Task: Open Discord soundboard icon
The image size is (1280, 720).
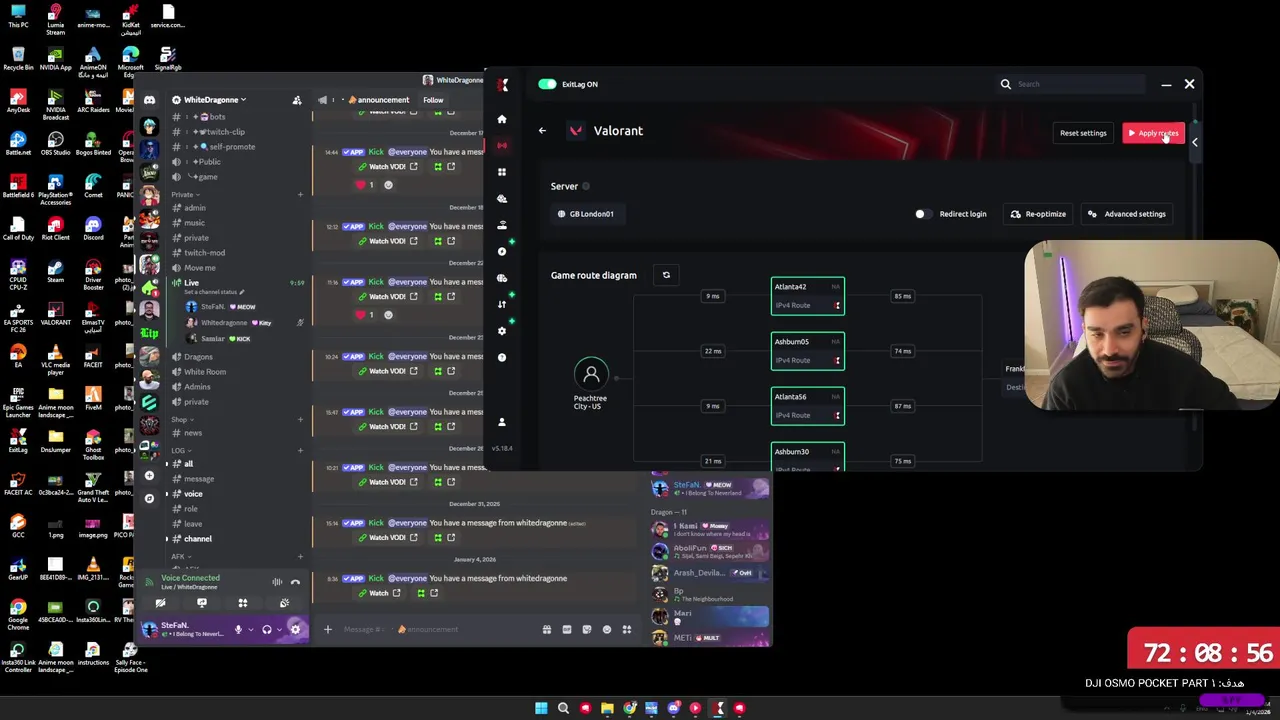Action: click(x=284, y=603)
